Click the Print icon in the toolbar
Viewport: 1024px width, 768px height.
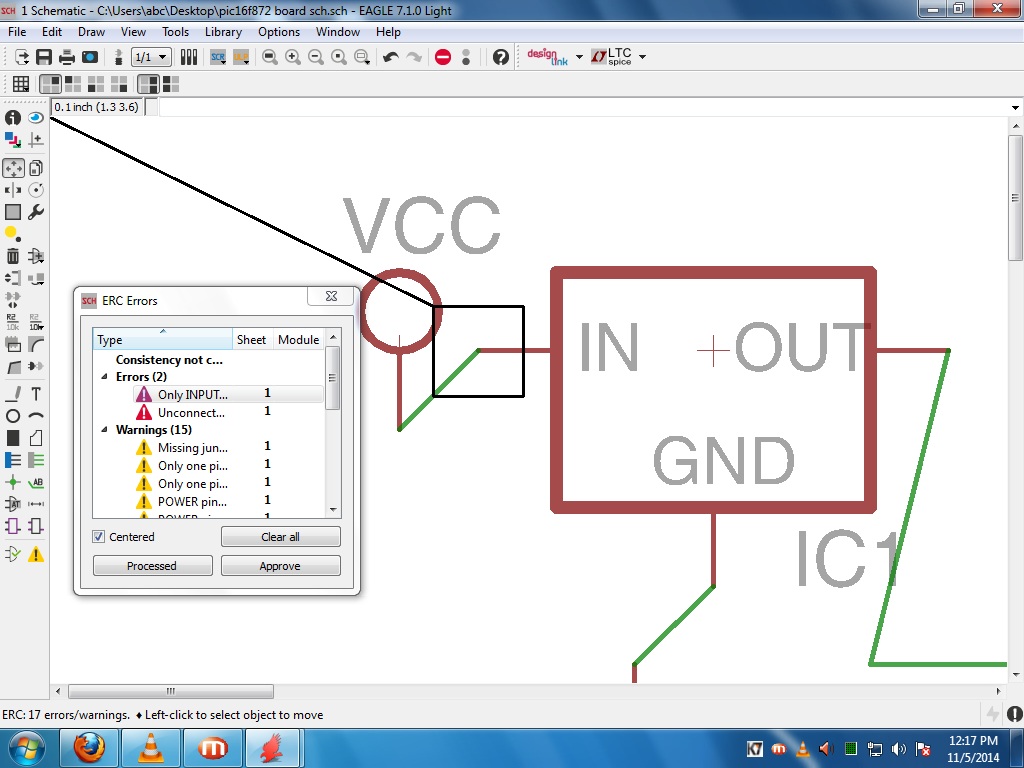(67, 57)
